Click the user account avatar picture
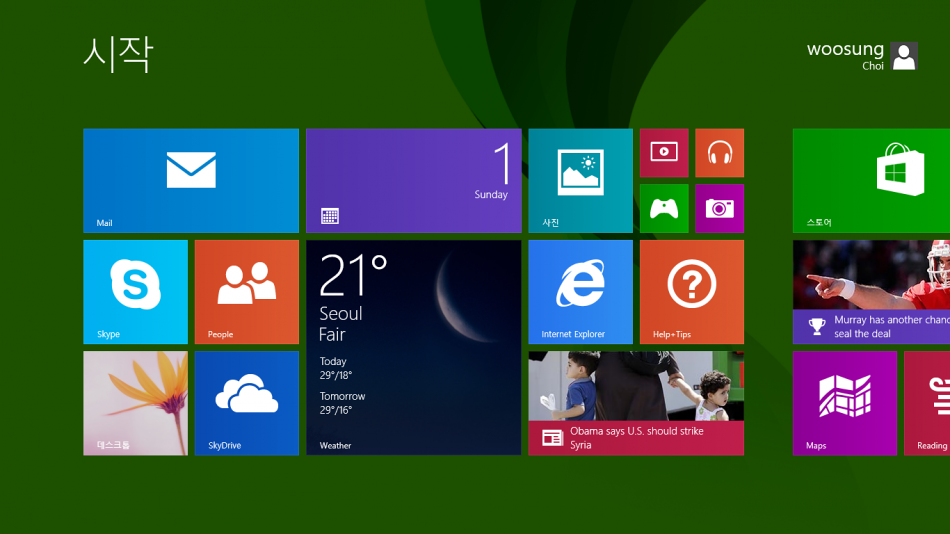This screenshot has width=950, height=534. coord(904,56)
